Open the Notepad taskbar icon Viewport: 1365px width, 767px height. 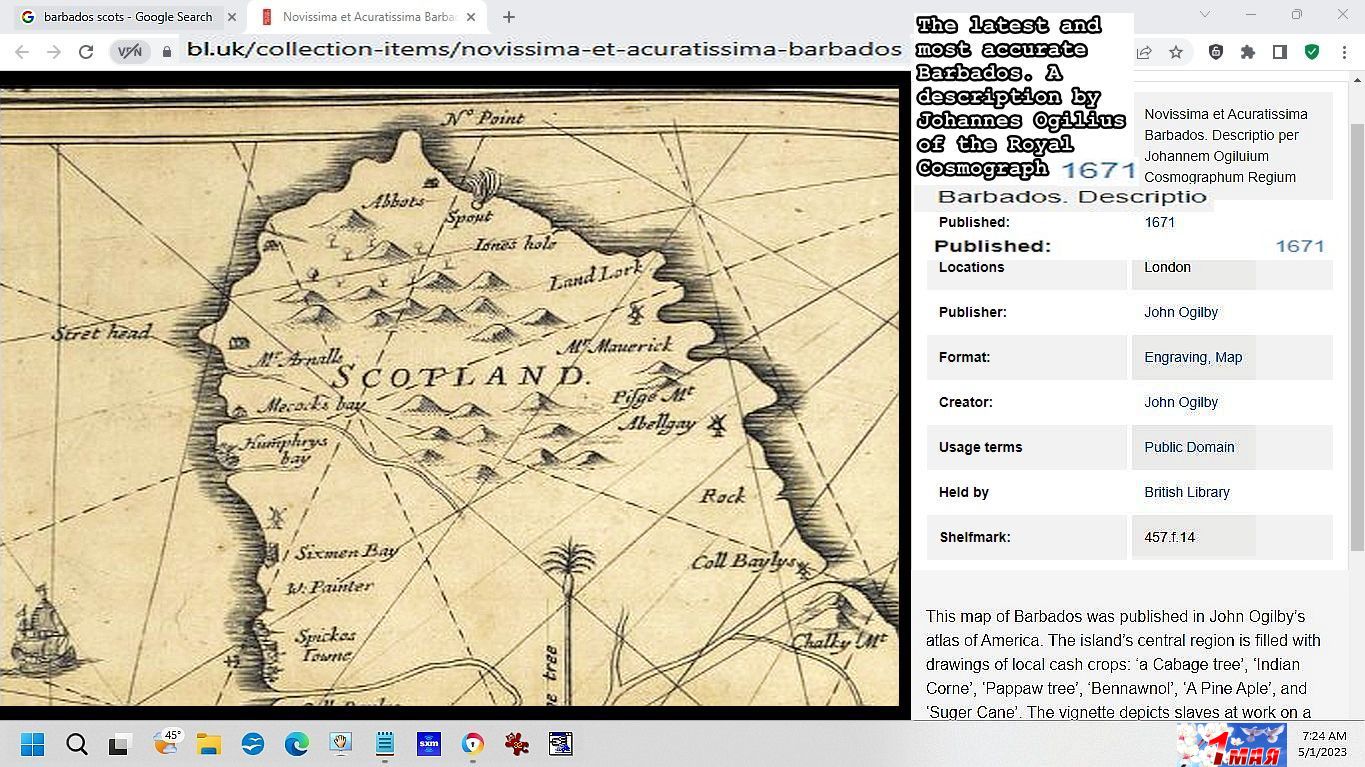tap(385, 744)
